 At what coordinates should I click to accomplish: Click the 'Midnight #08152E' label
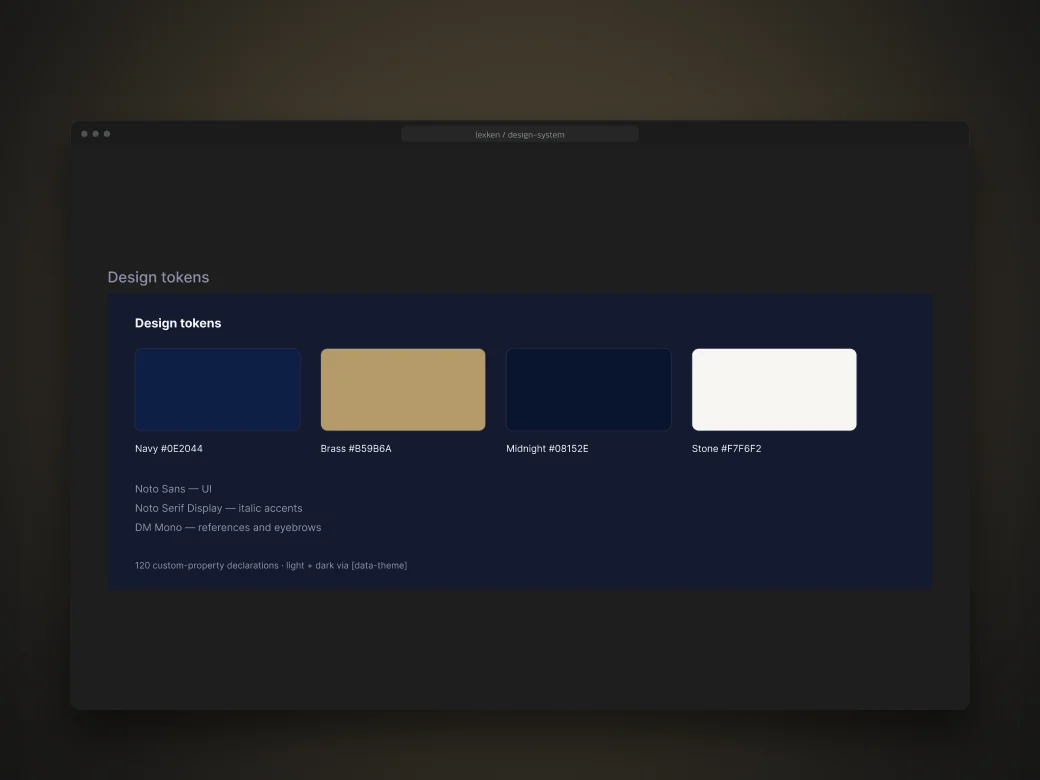tap(547, 448)
